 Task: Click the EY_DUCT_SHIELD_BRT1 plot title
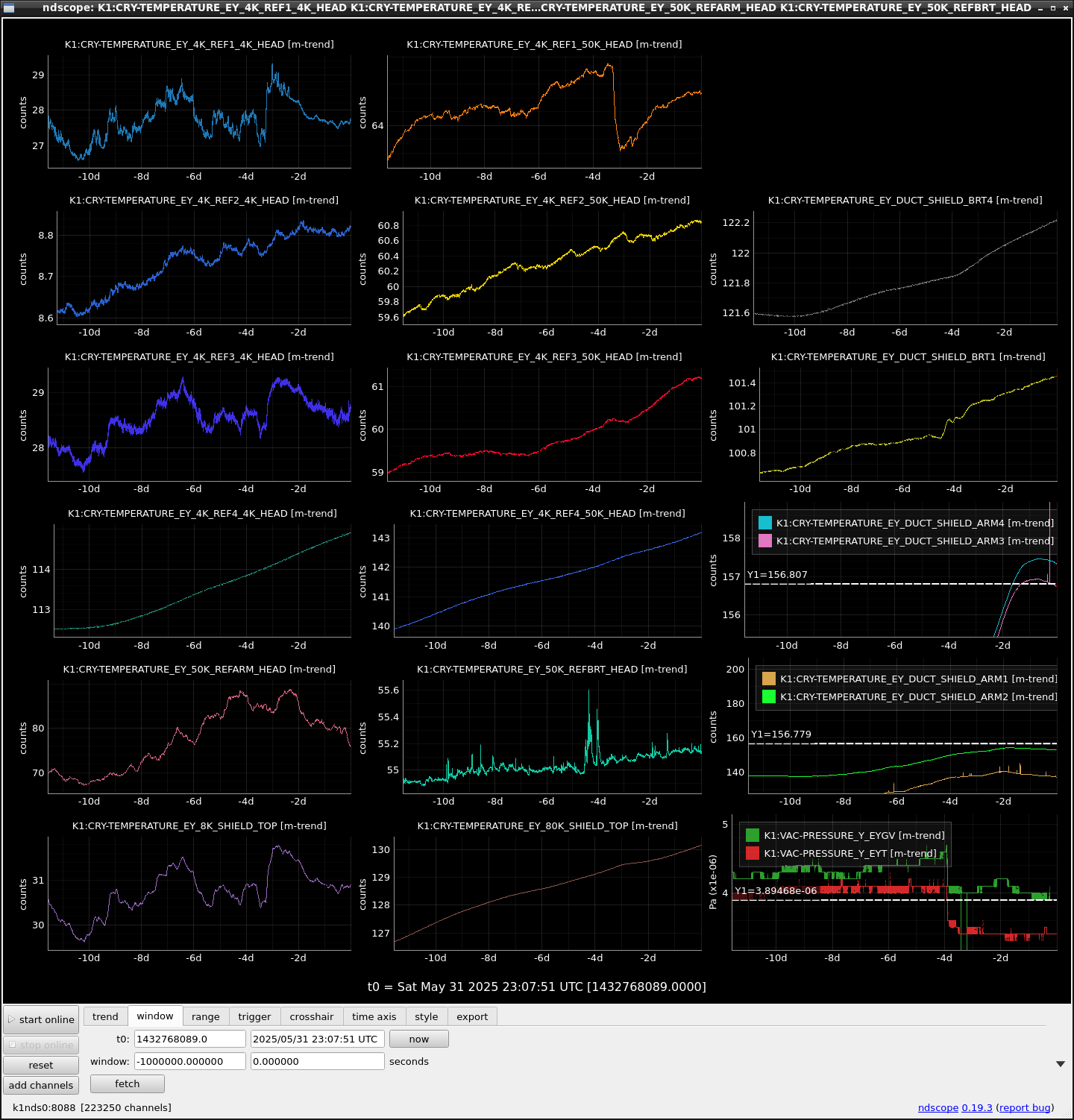(908, 357)
